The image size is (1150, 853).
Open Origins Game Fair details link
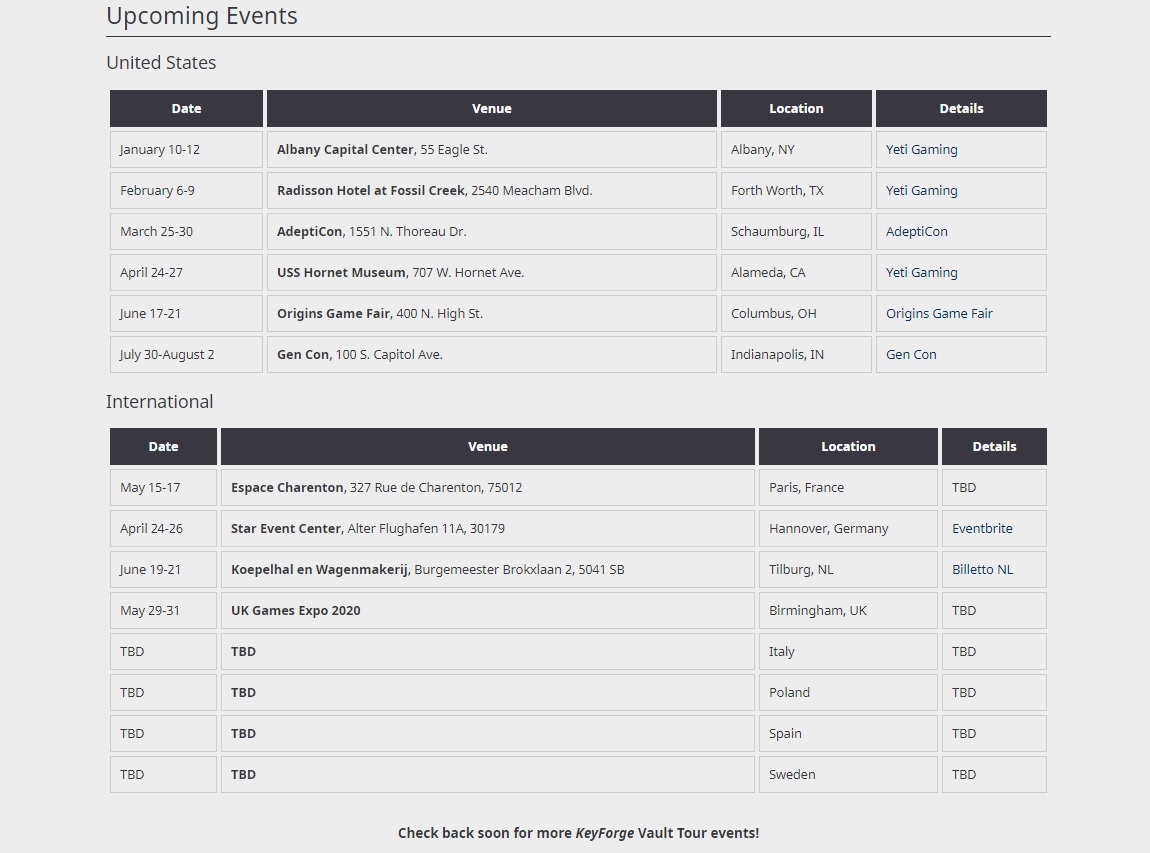coord(939,314)
